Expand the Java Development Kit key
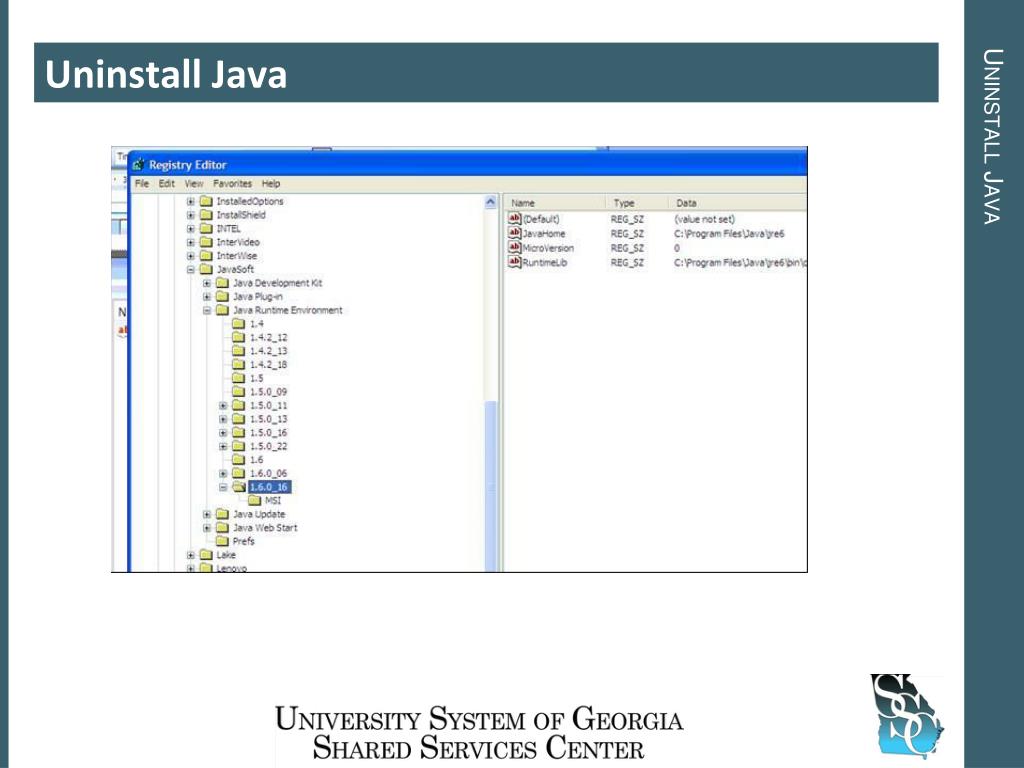 207,283
